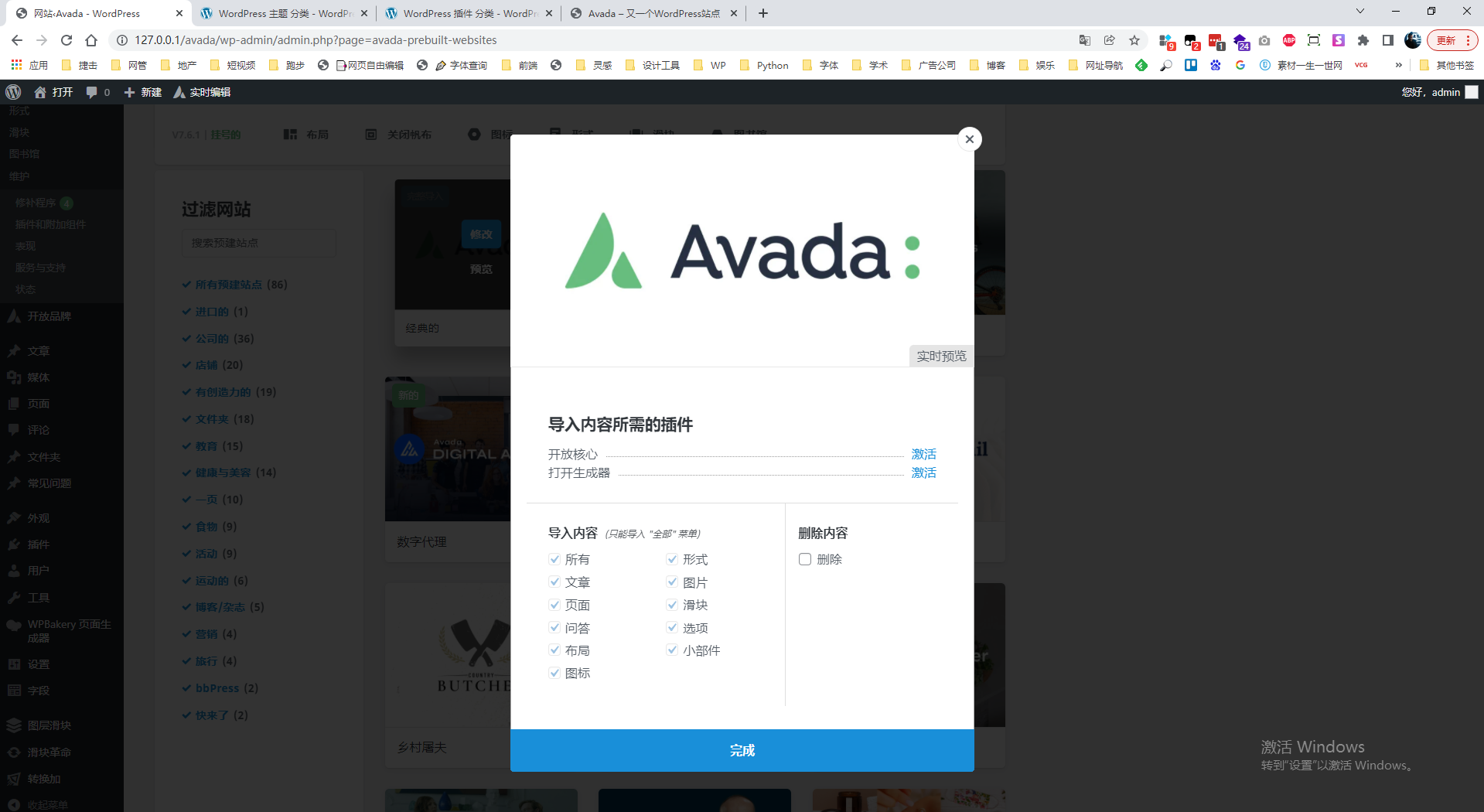Open the Python bookmarks folder
Viewport: 1484px width, 812px height.
coord(764,65)
